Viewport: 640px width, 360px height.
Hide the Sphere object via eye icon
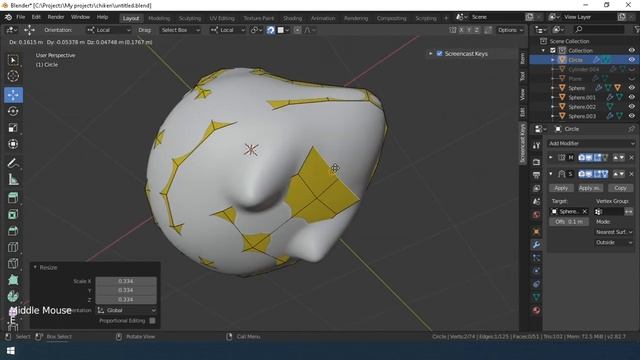631,88
